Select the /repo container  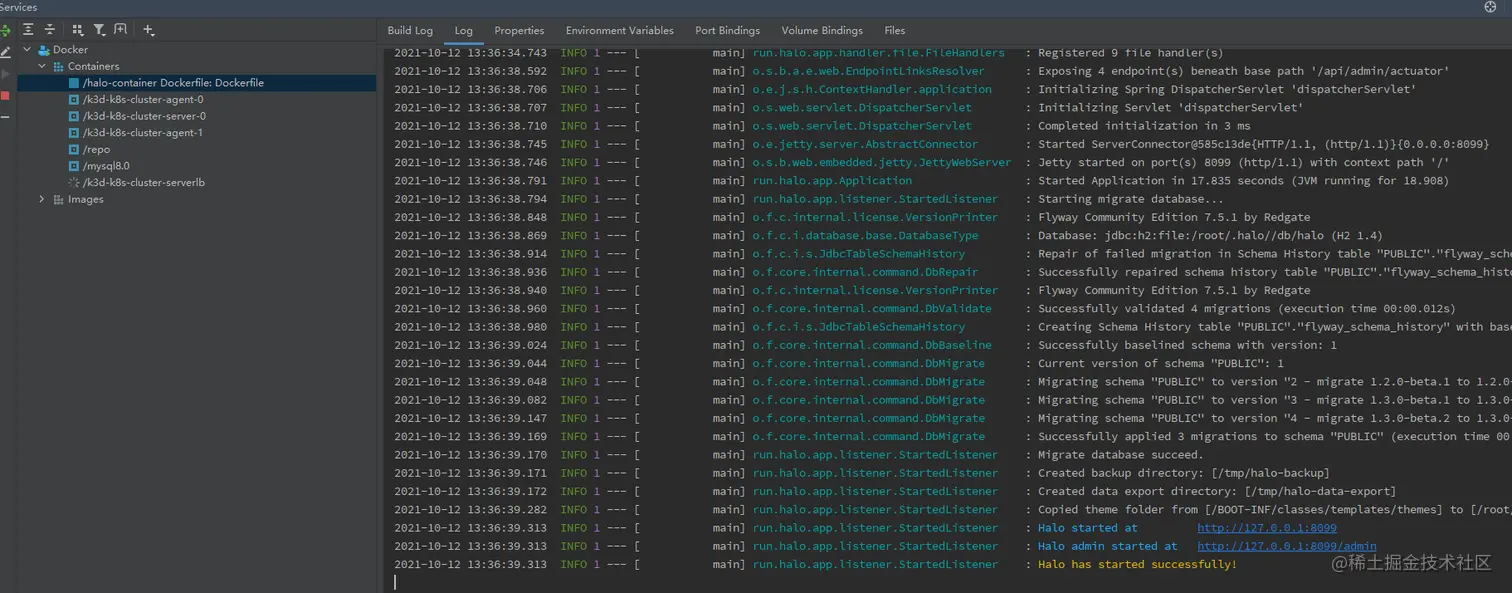click(96, 150)
